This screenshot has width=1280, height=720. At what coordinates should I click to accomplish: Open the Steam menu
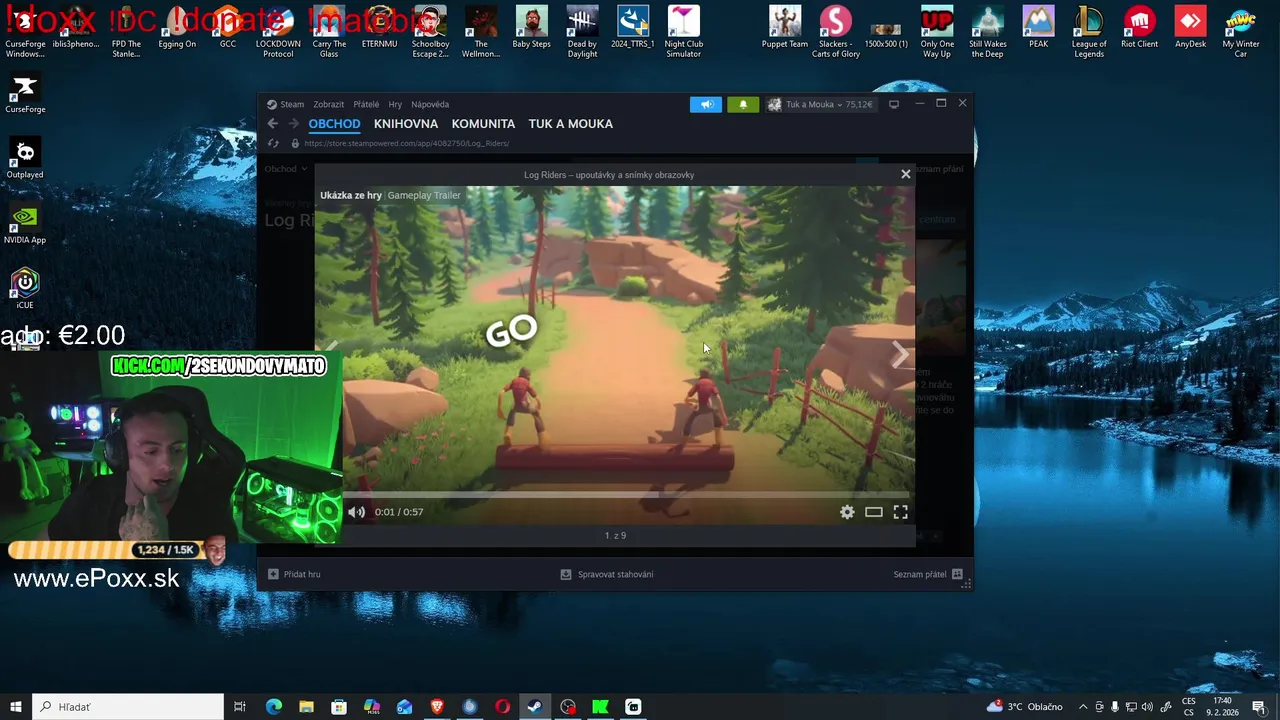(286, 104)
